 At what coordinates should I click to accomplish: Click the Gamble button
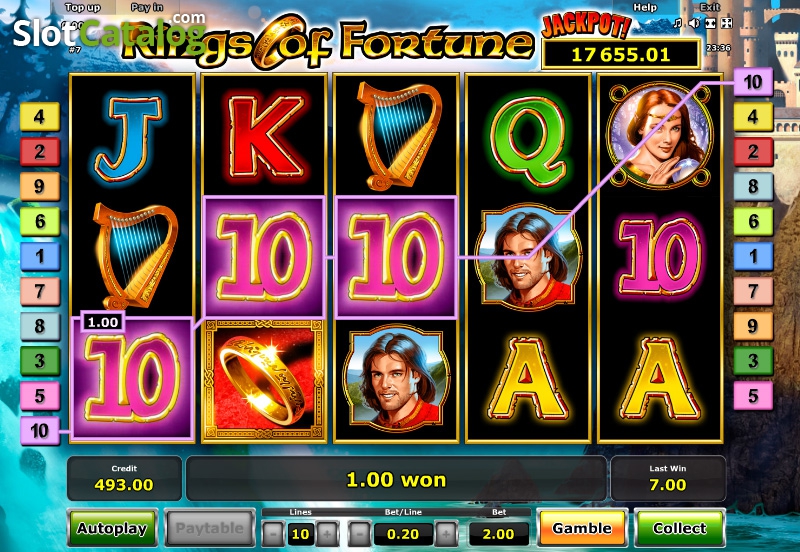[582, 528]
